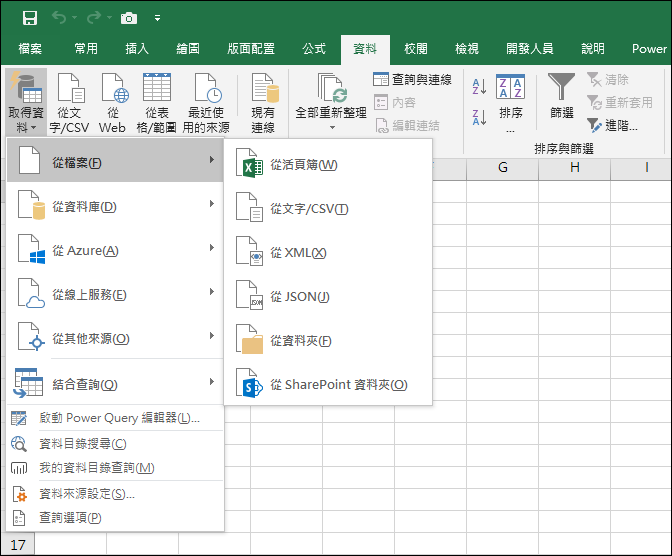The width and height of the screenshot is (672, 556).
Task: Choose 從文字/CSV(T) in the submenu
Action: point(328,209)
